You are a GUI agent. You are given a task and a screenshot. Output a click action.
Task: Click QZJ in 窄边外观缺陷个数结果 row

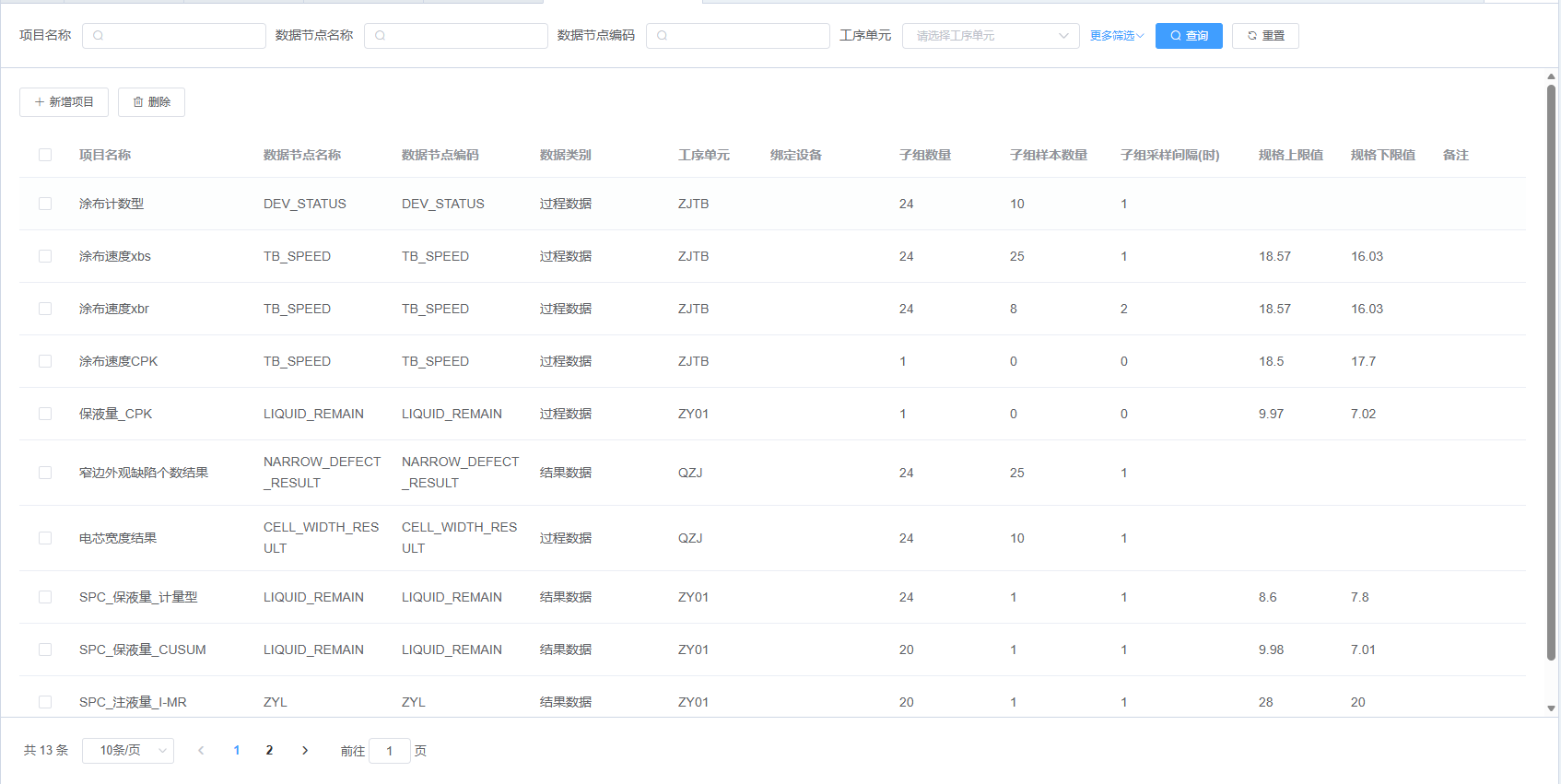pos(690,473)
